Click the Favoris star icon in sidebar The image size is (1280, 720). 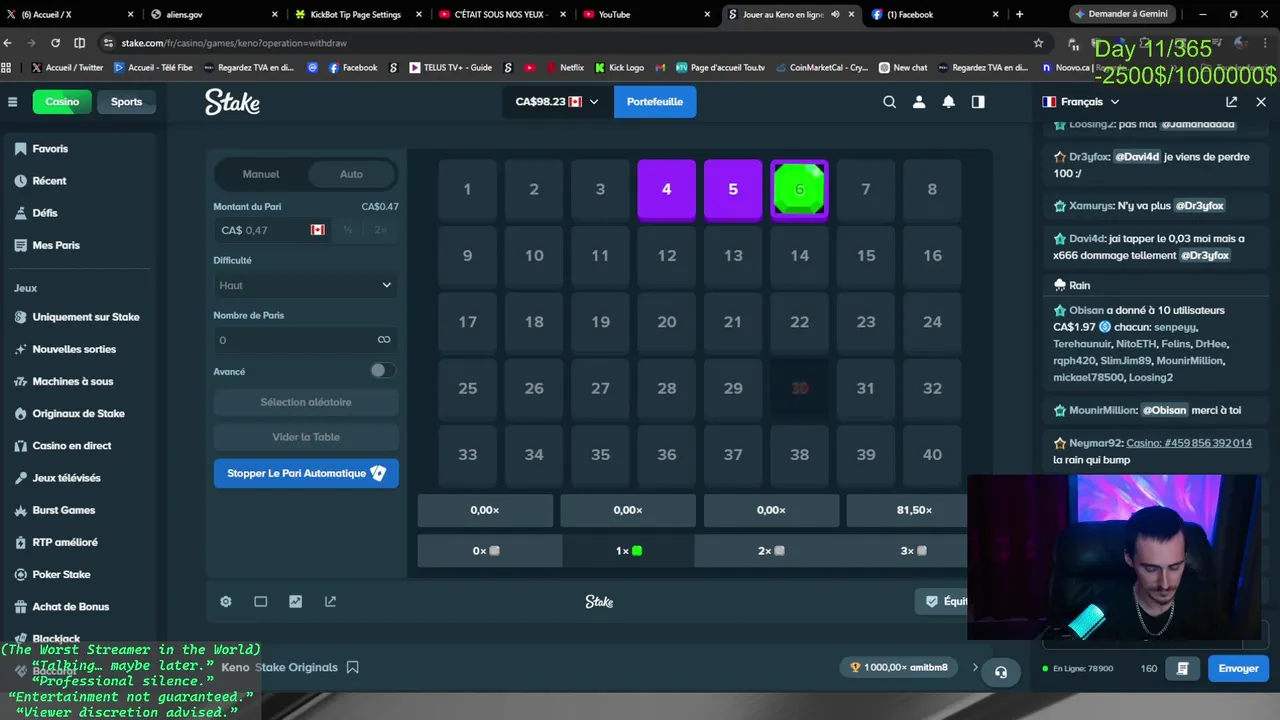click(x=21, y=148)
